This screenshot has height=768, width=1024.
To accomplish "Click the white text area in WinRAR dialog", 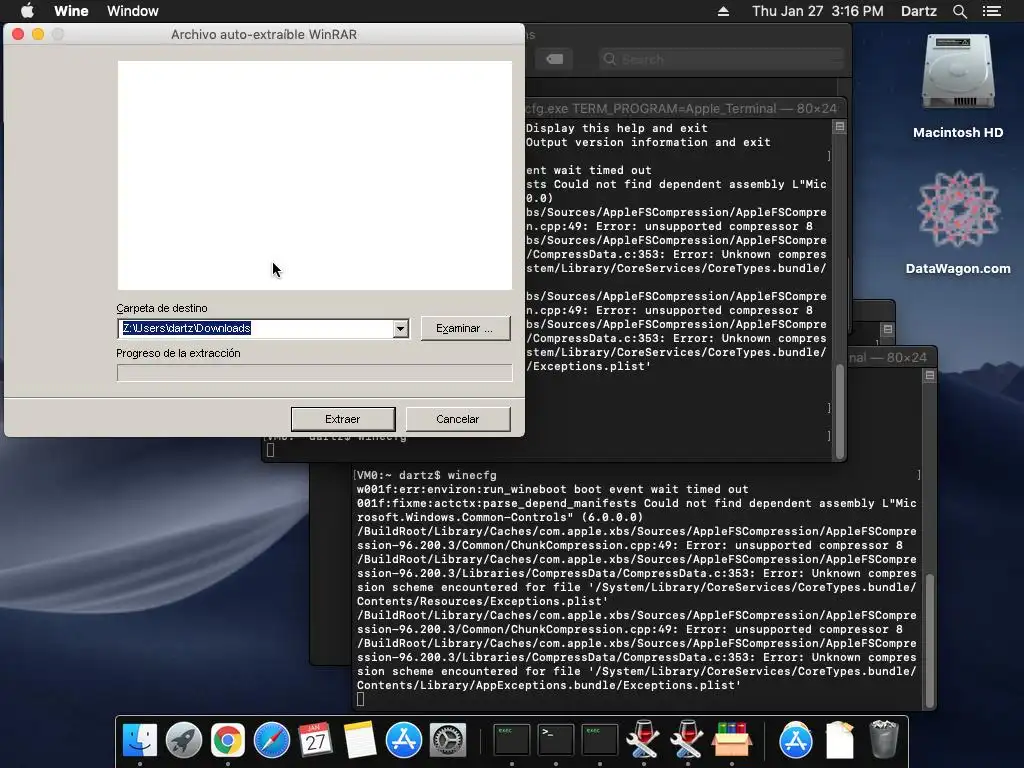I will tap(315, 175).
